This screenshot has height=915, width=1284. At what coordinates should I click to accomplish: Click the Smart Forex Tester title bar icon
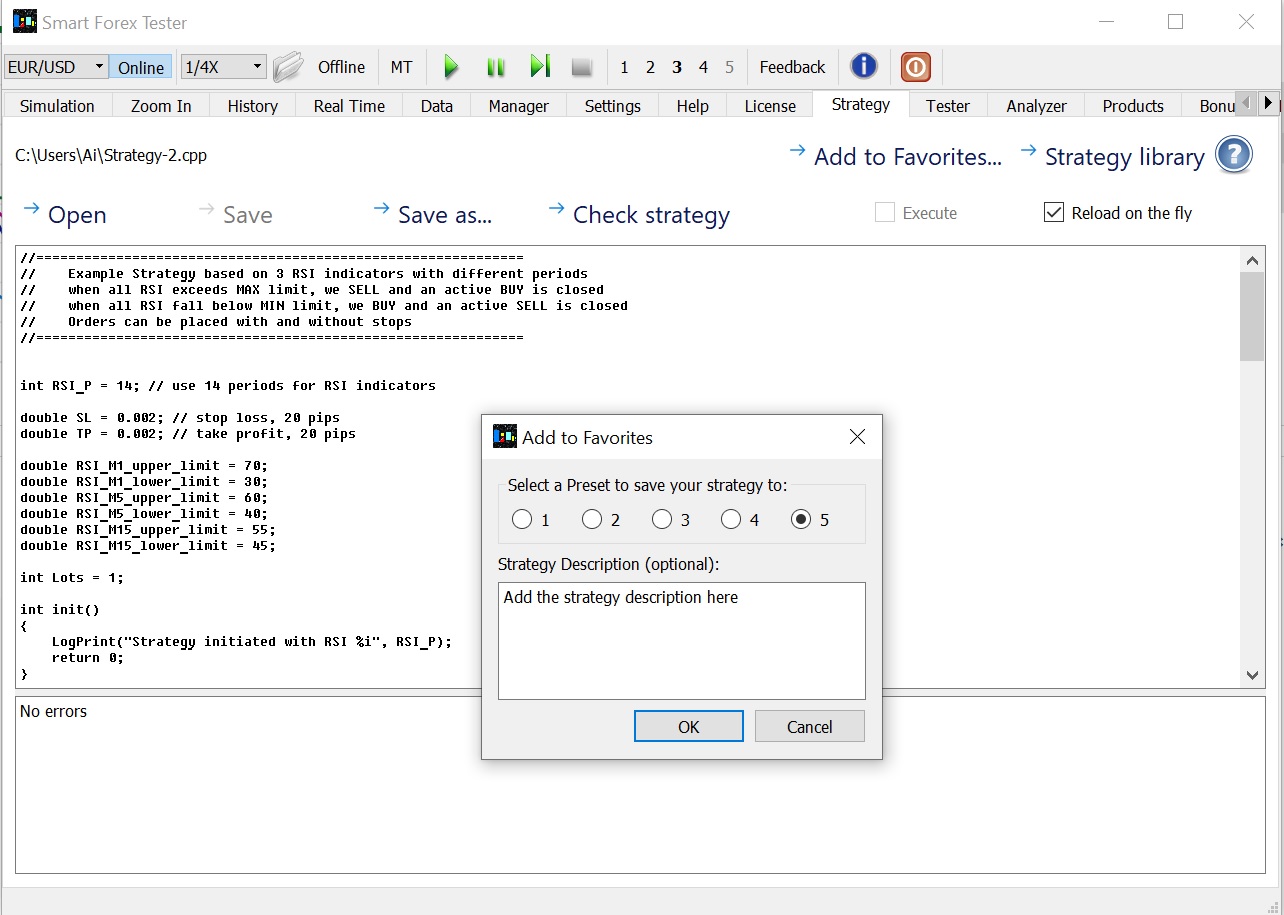tap(24, 21)
